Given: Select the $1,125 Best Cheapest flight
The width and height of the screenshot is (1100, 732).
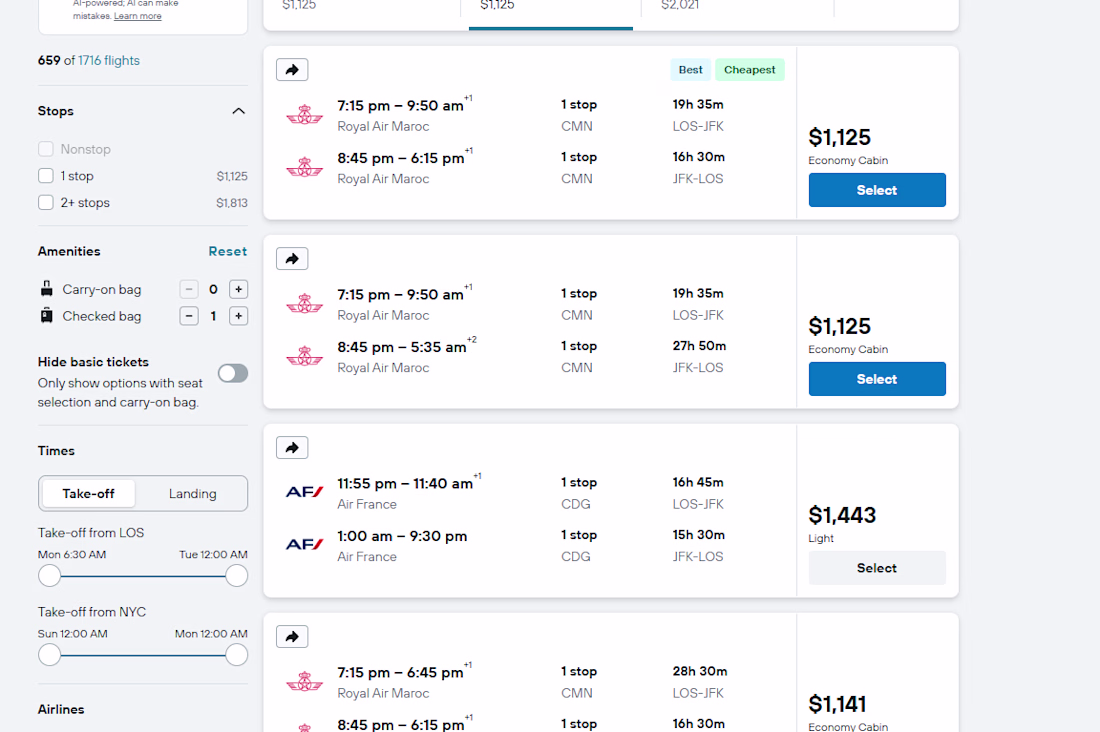Looking at the screenshot, I should [877, 190].
